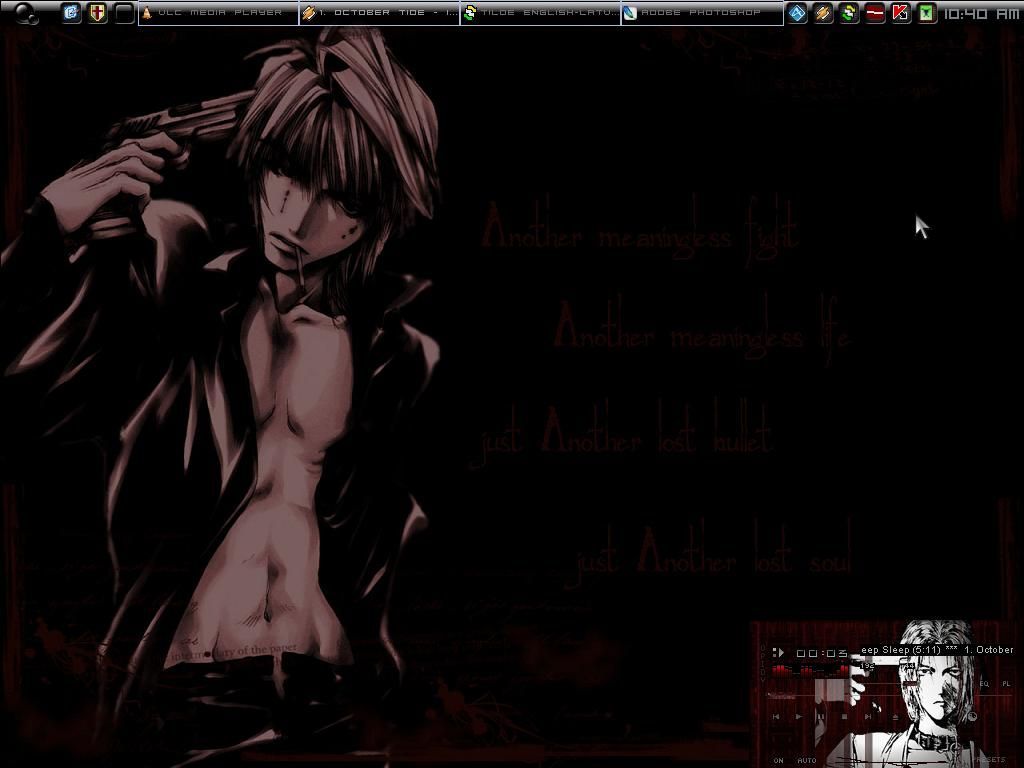Viewport: 1024px width, 768px height.
Task: Pause playback in Winamp
Action: [x=821, y=716]
